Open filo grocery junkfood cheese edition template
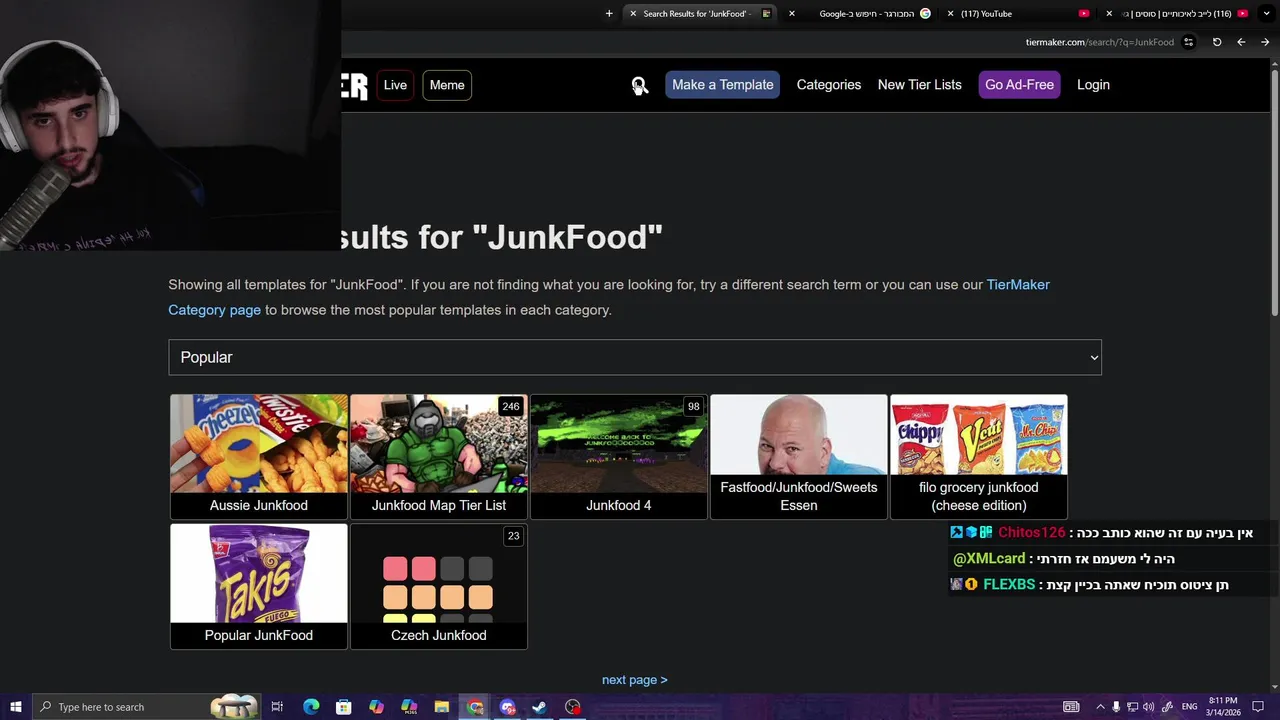This screenshot has height=720, width=1280. click(979, 457)
